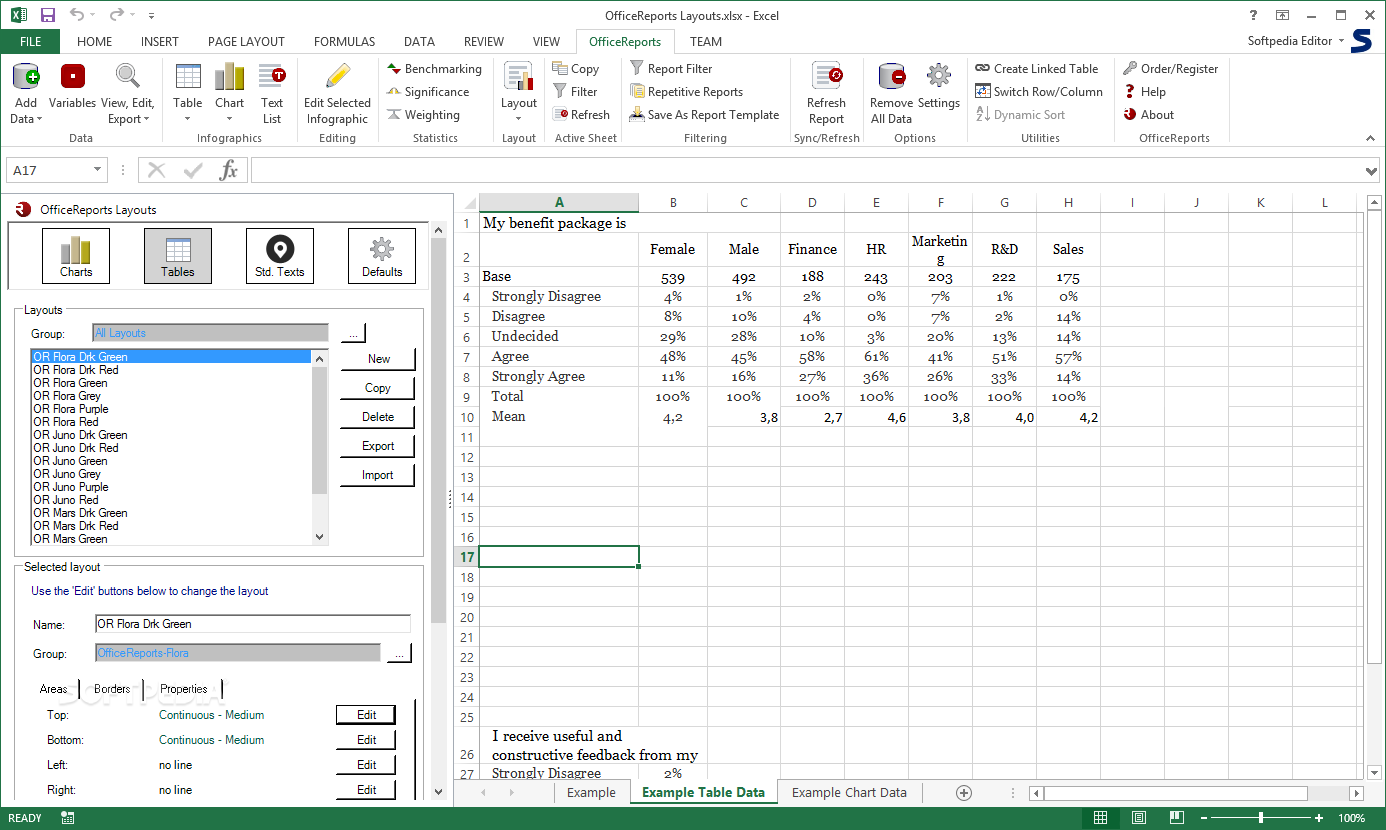The height and width of the screenshot is (830, 1386).
Task: Open the Example Chart Data sheet
Action: (x=849, y=793)
